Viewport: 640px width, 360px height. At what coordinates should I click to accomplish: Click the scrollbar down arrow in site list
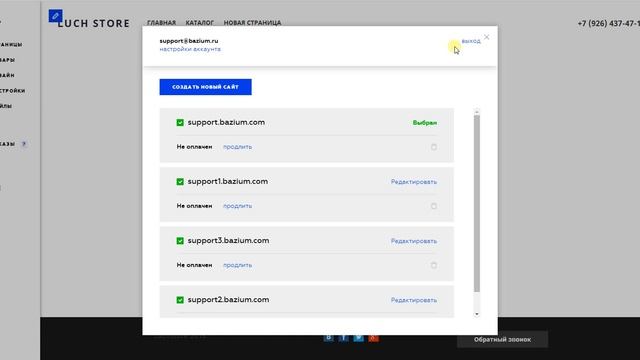coord(476,314)
